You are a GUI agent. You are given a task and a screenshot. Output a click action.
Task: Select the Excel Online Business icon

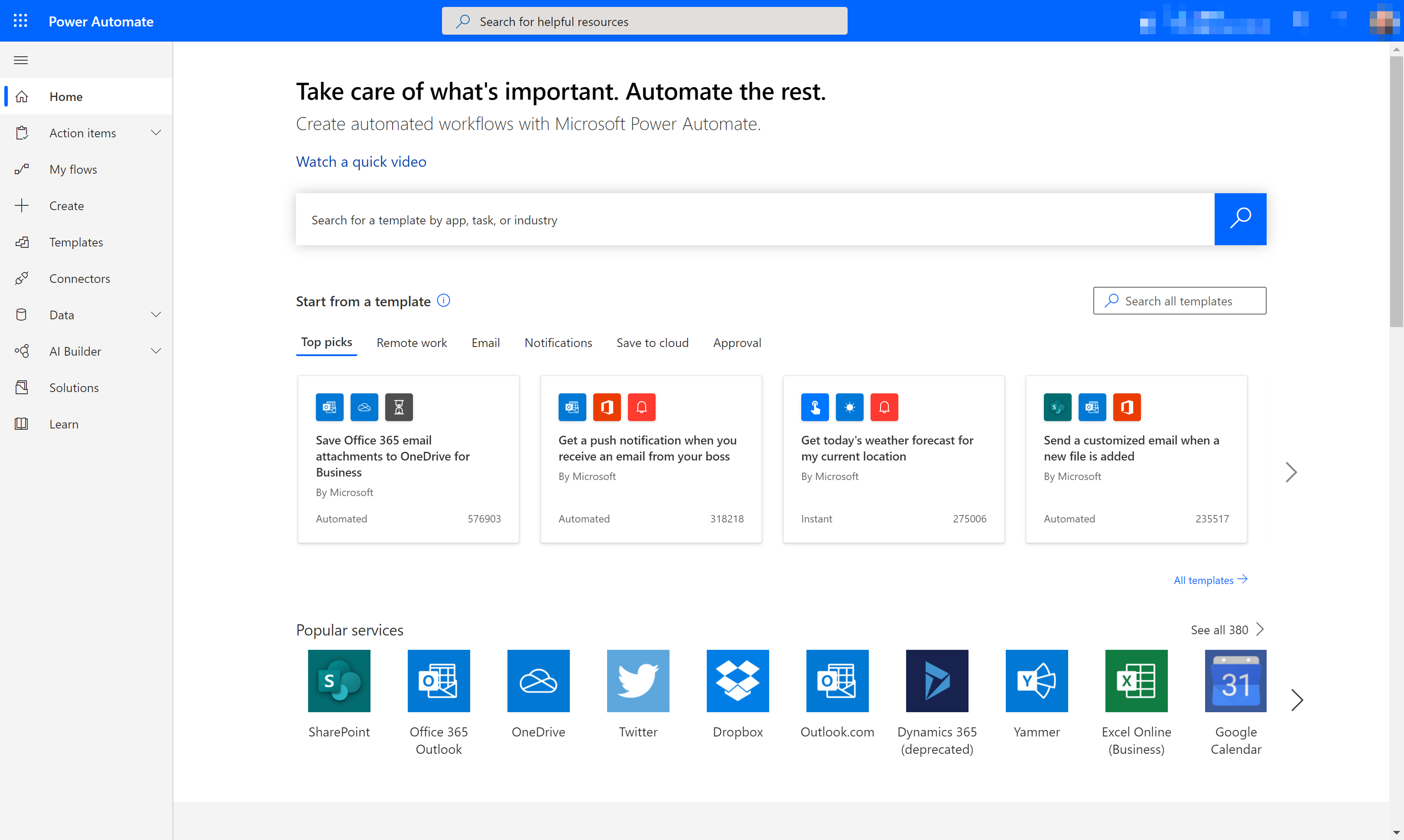(x=1136, y=680)
